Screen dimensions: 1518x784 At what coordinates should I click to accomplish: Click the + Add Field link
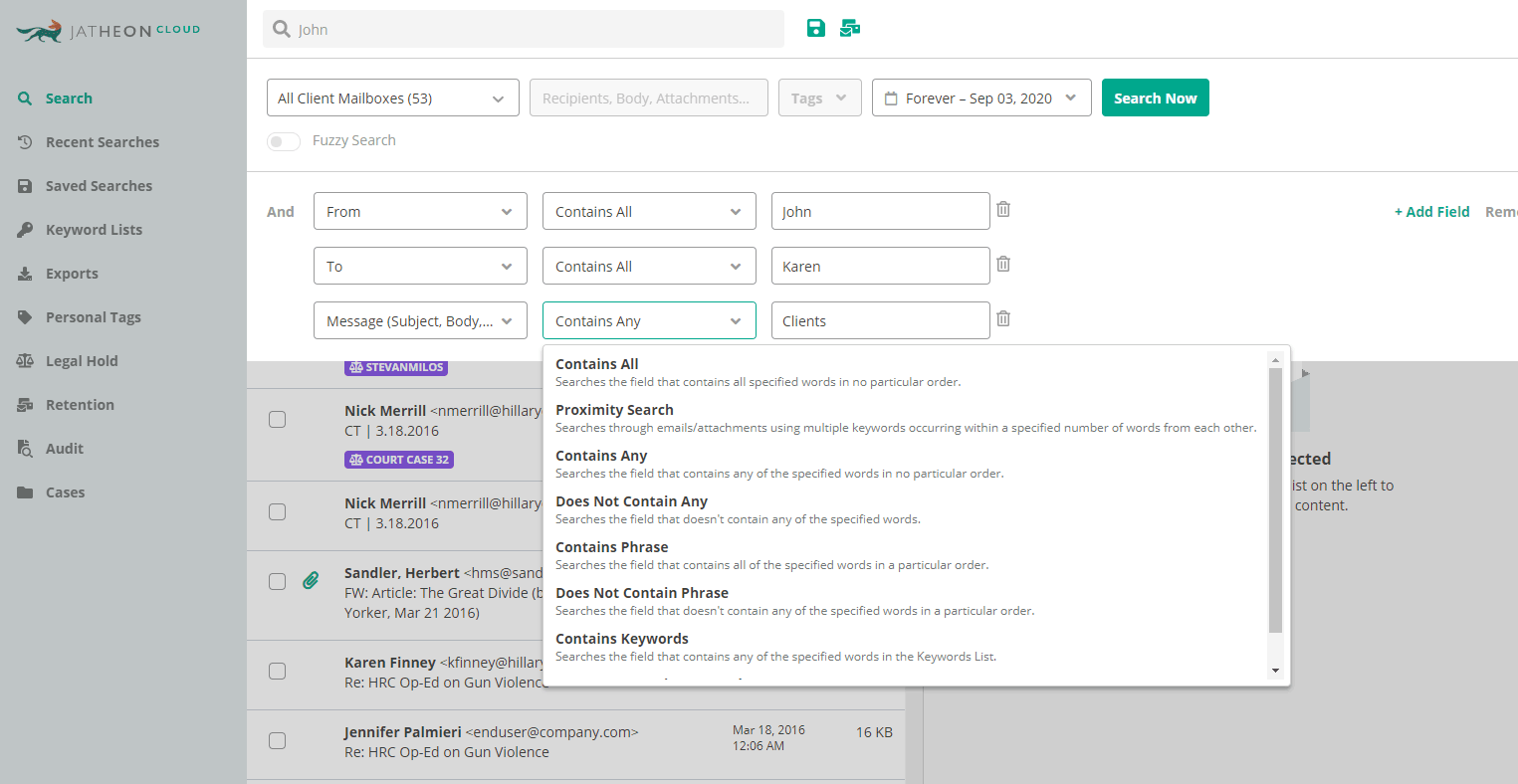coord(1431,212)
